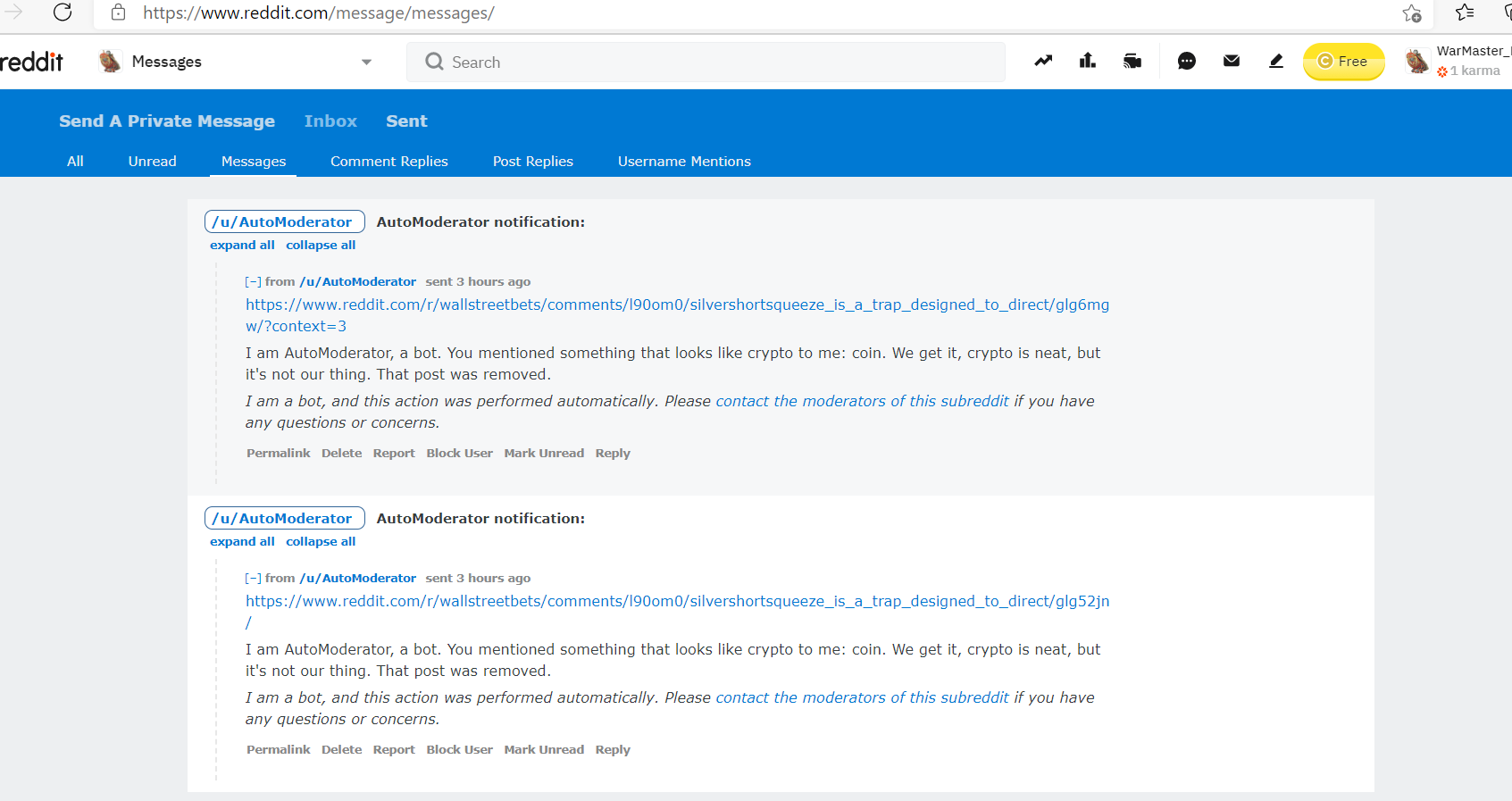This screenshot has height=801, width=1512.
Task: Click Reply under the second message
Action: tap(612, 750)
